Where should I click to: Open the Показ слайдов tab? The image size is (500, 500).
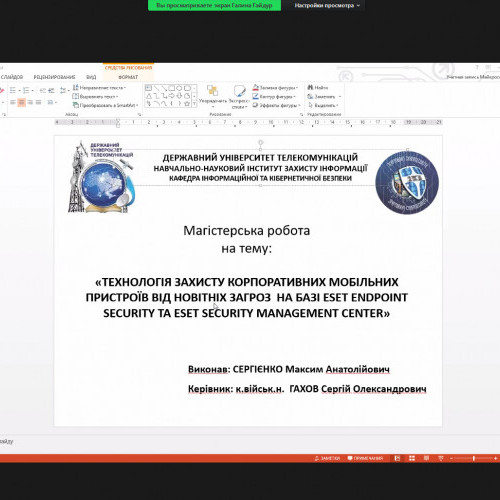pos(11,77)
